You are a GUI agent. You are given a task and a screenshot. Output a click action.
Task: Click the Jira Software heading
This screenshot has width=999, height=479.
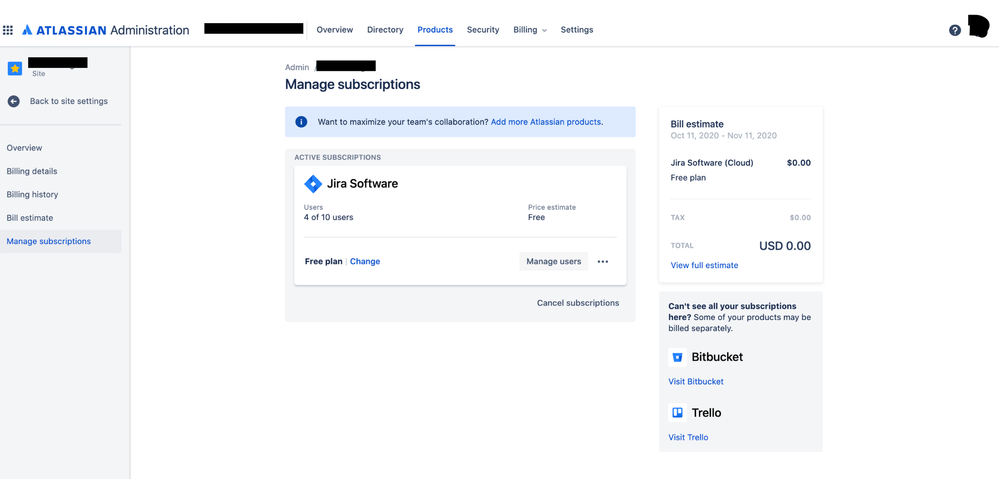pos(363,184)
